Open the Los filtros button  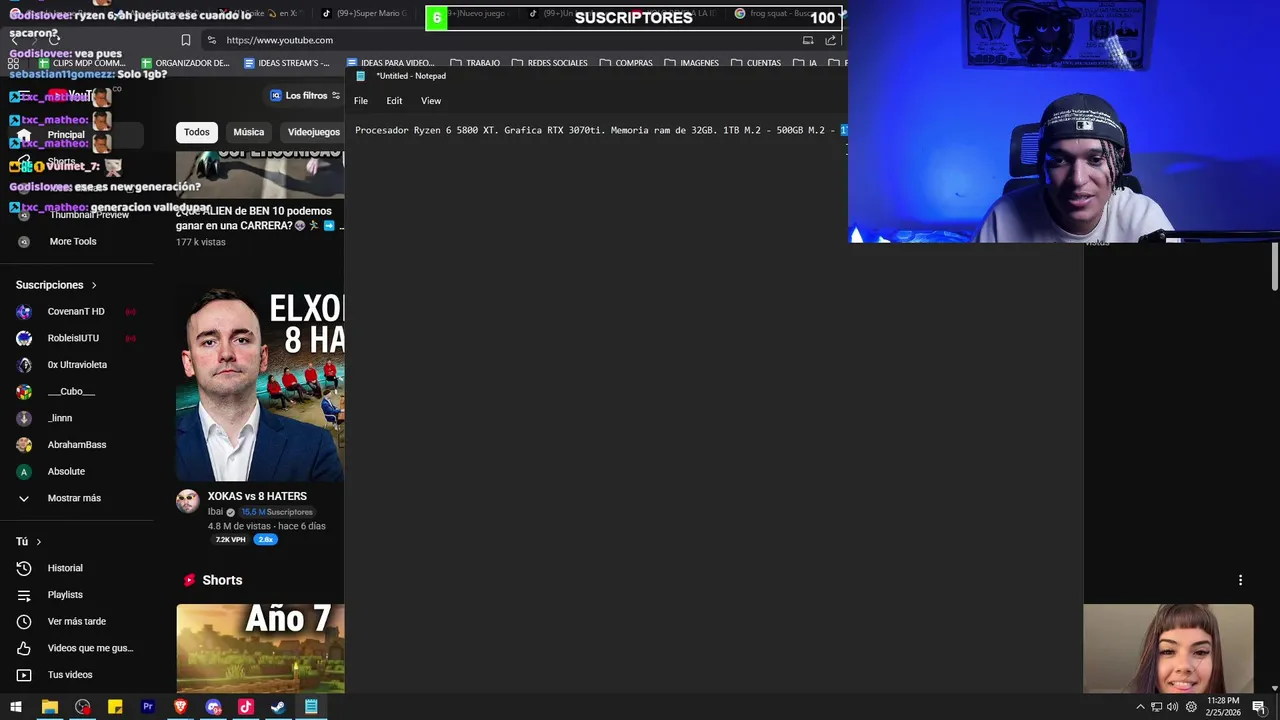pyautogui.click(x=305, y=96)
